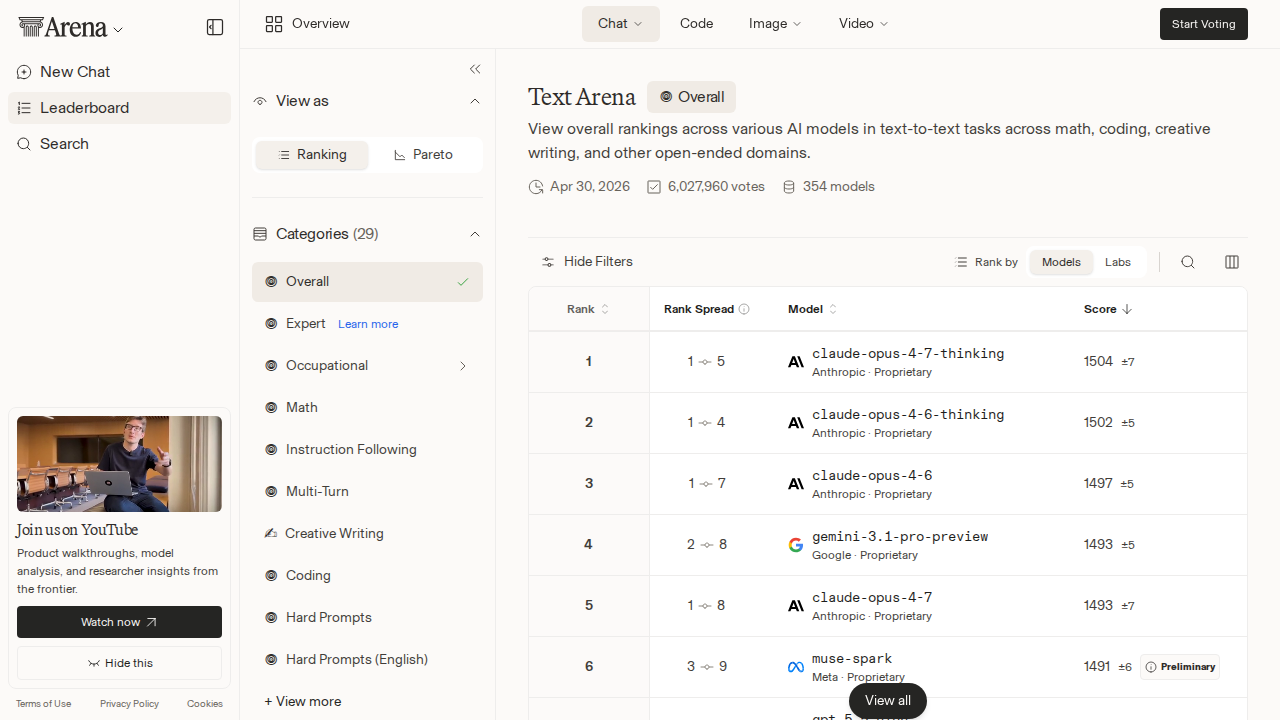The width and height of the screenshot is (1280, 720).
Task: Rank by Labs
Action: pos(1118,262)
